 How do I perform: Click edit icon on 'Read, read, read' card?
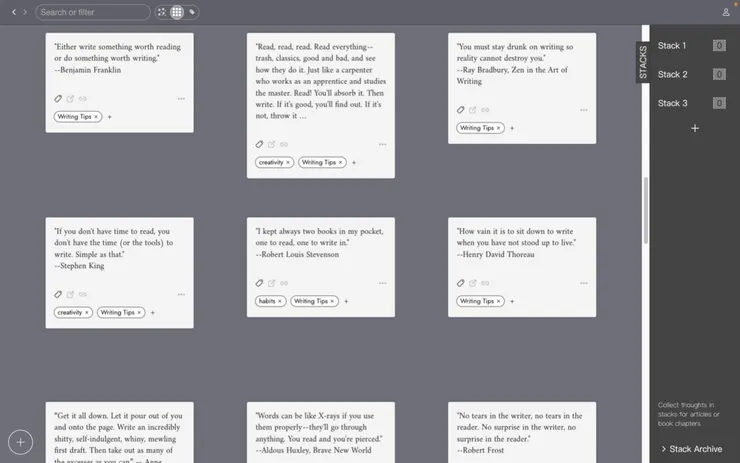tap(271, 144)
